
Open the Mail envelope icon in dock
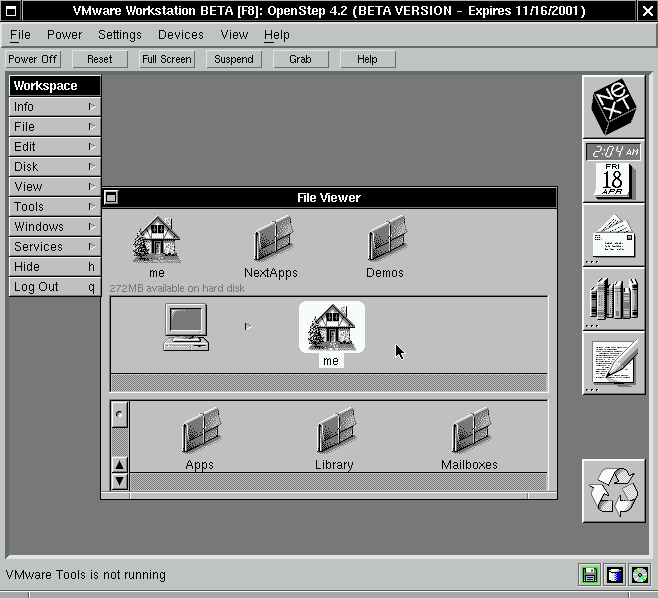click(613, 238)
